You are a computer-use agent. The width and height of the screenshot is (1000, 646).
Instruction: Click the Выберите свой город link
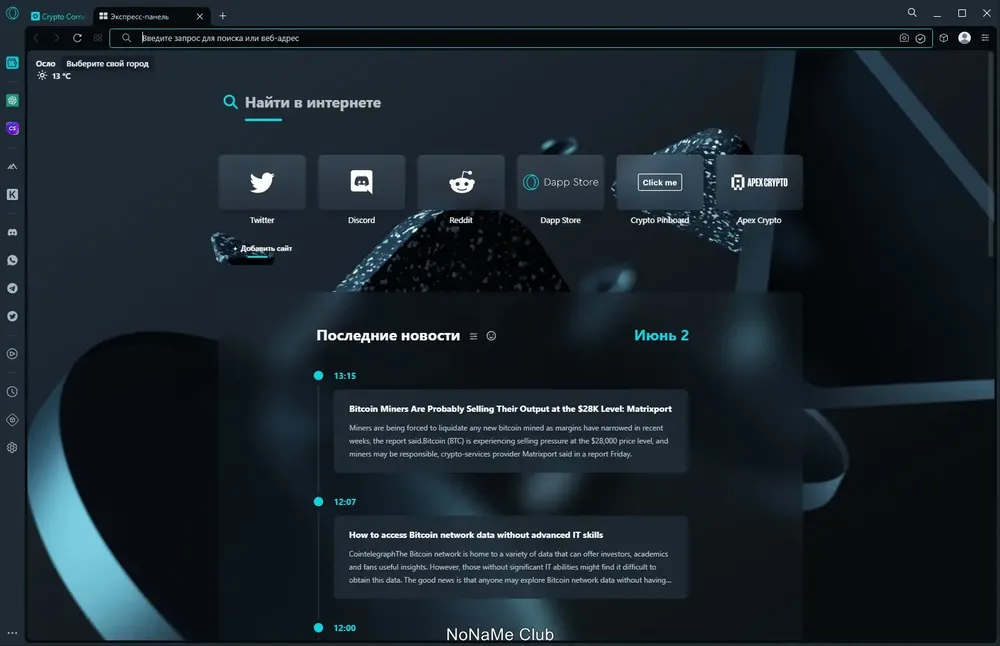click(x=107, y=64)
